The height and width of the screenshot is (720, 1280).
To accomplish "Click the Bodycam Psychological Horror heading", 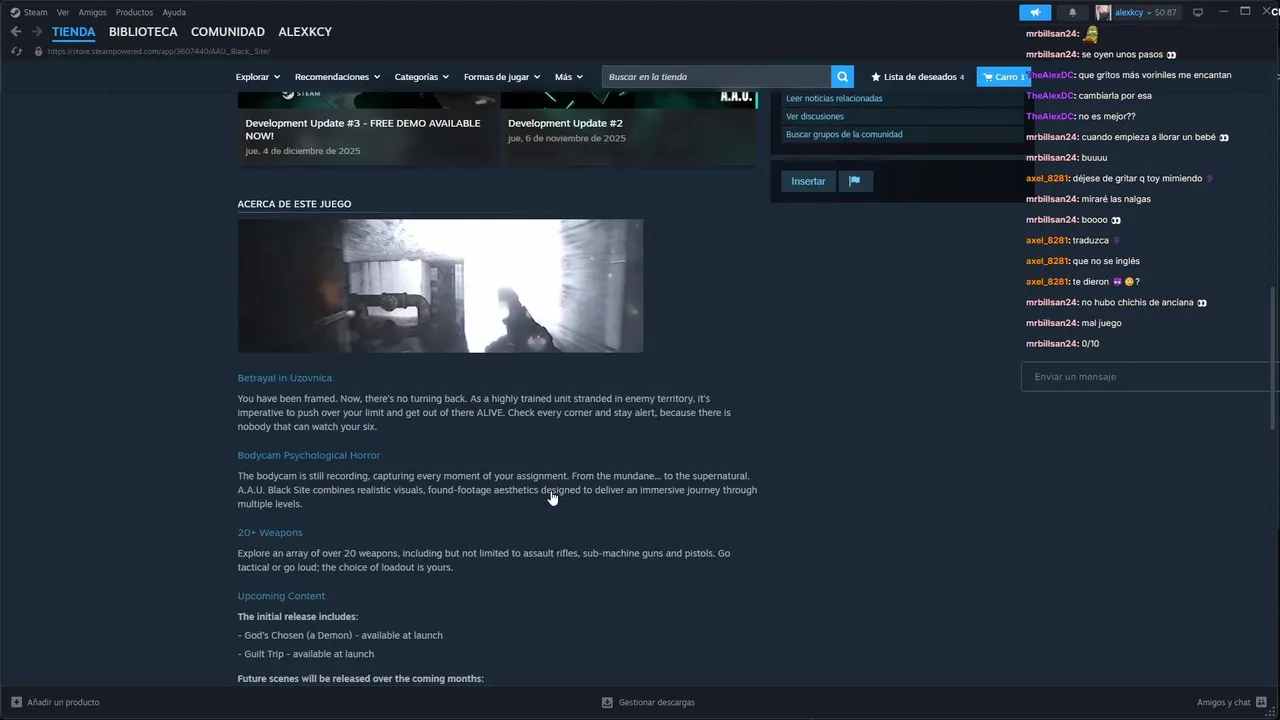I will click(309, 455).
